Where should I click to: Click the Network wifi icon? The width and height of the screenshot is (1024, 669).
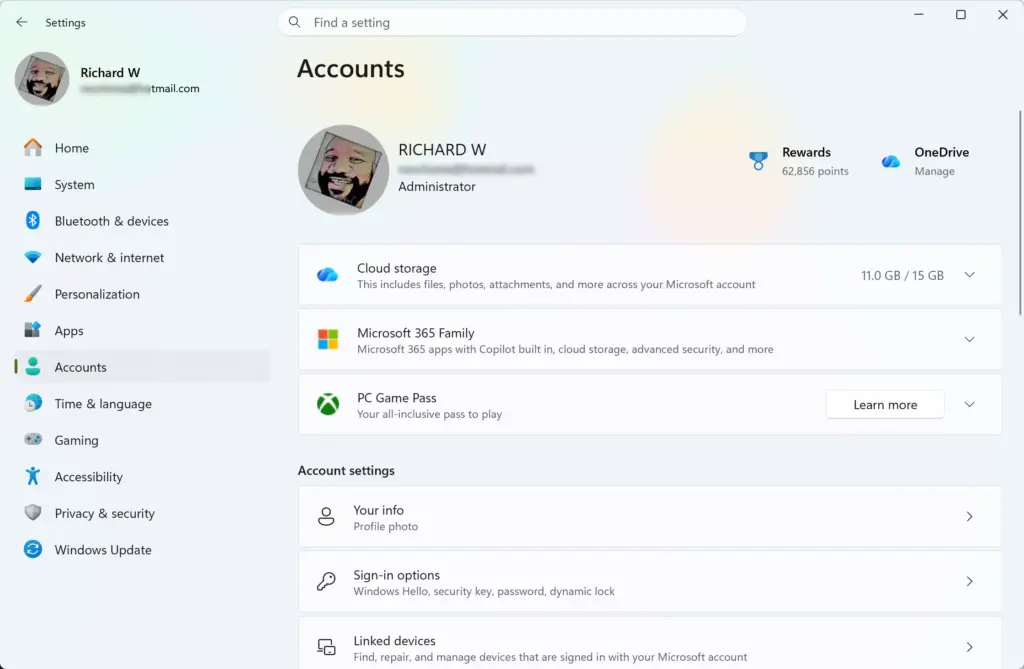33,257
